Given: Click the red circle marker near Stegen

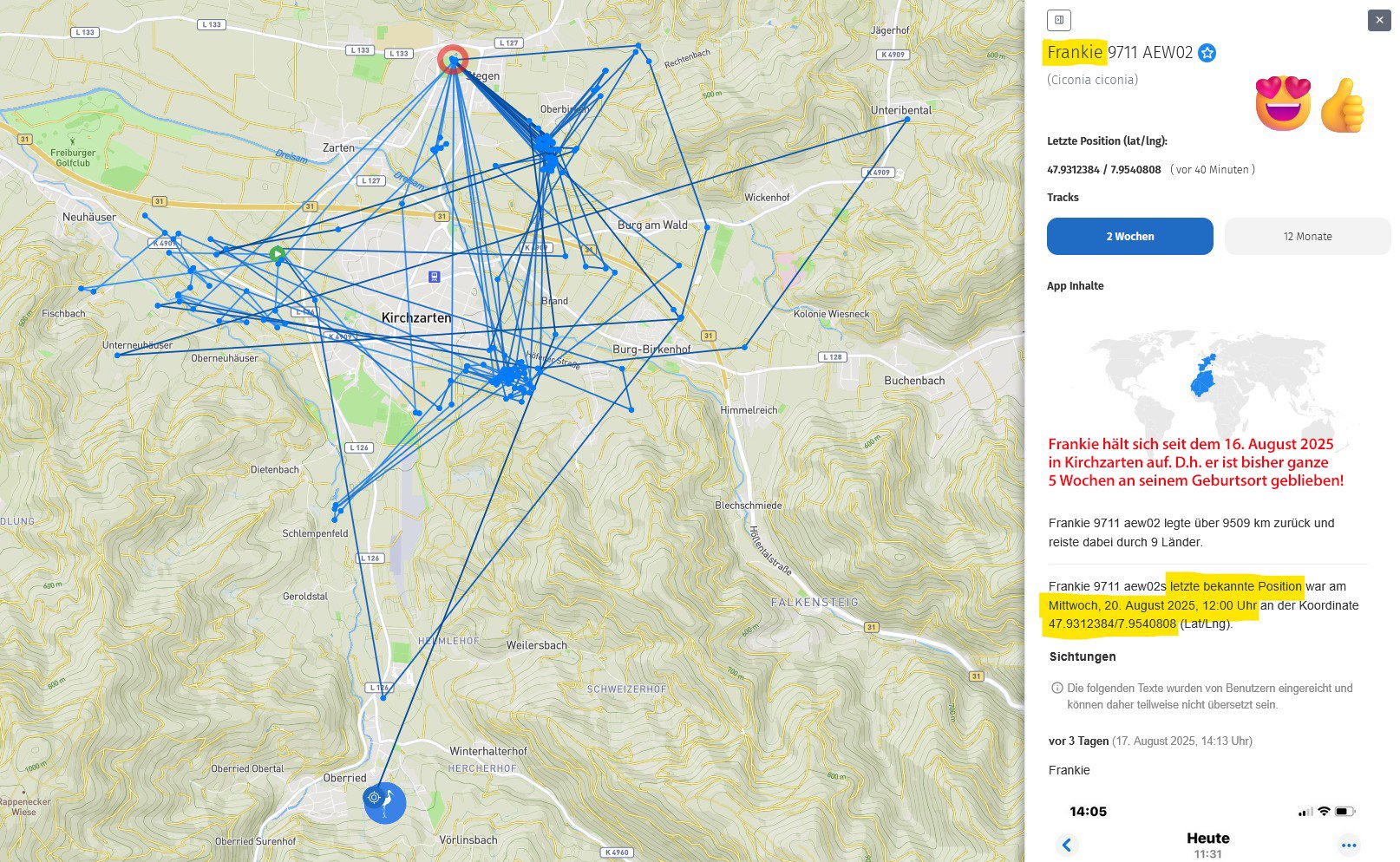Looking at the screenshot, I should pyautogui.click(x=452, y=60).
